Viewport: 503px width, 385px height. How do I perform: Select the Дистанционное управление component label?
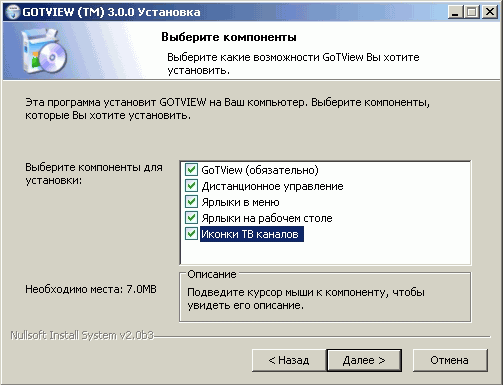[272, 186]
